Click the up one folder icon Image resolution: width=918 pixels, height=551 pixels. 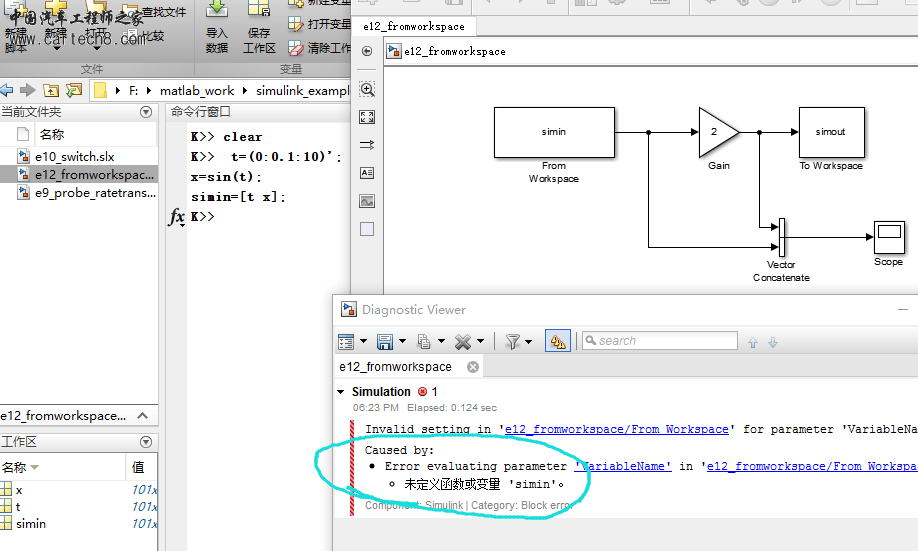[52, 90]
